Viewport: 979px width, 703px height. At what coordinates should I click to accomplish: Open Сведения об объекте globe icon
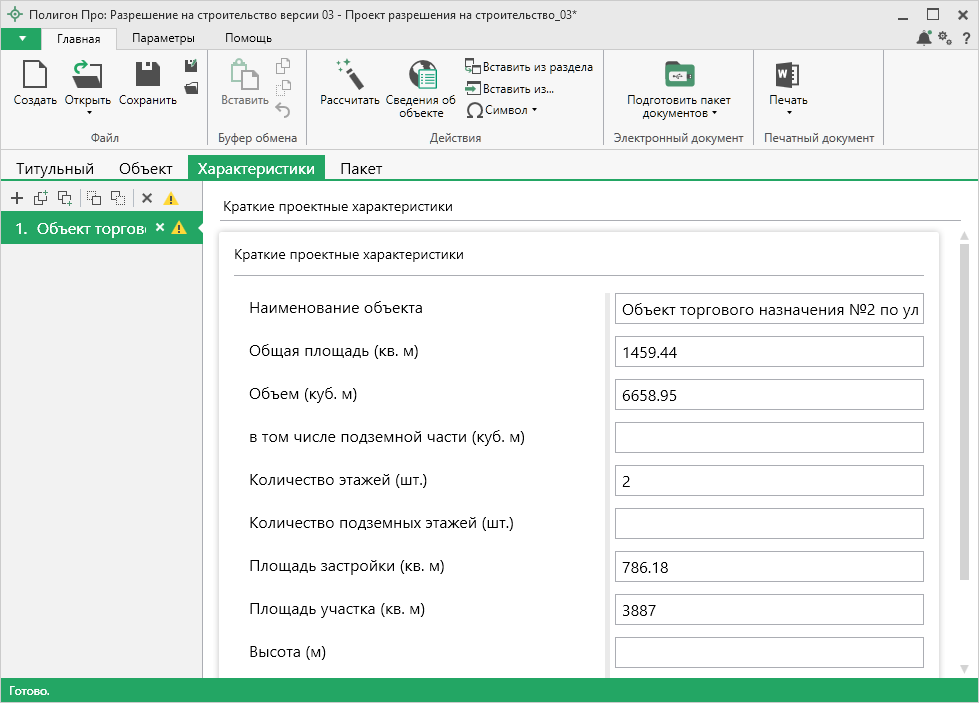tap(421, 76)
